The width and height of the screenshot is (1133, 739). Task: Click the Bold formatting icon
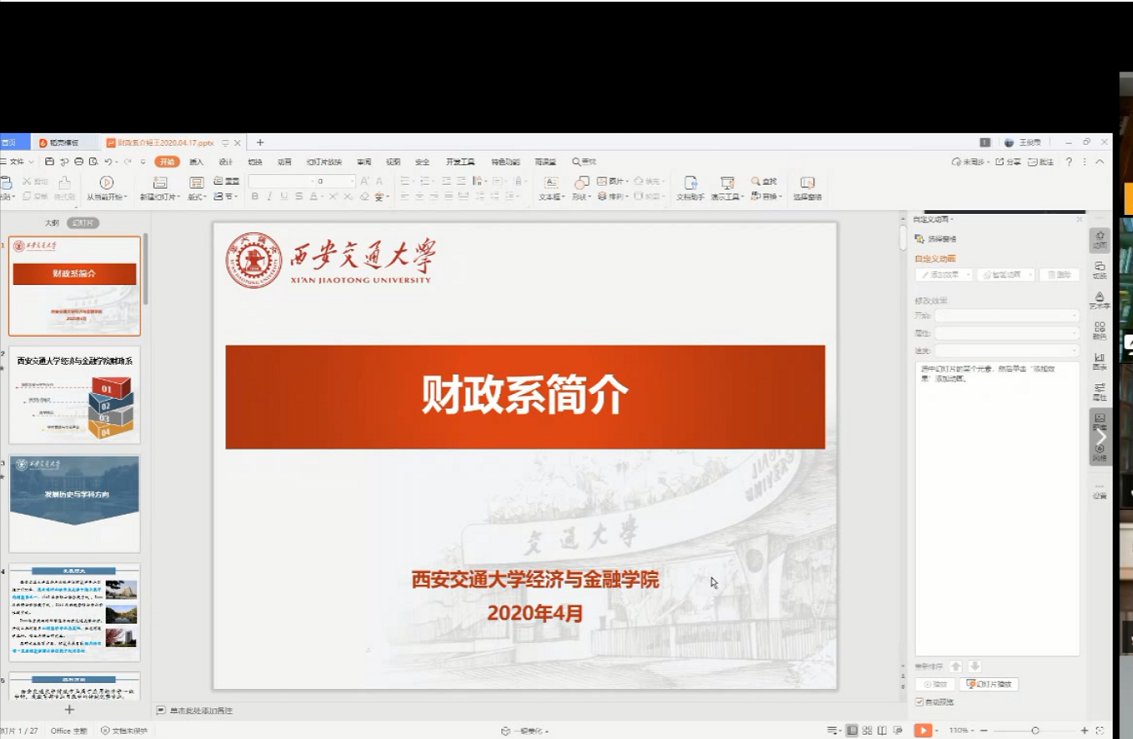tap(255, 197)
